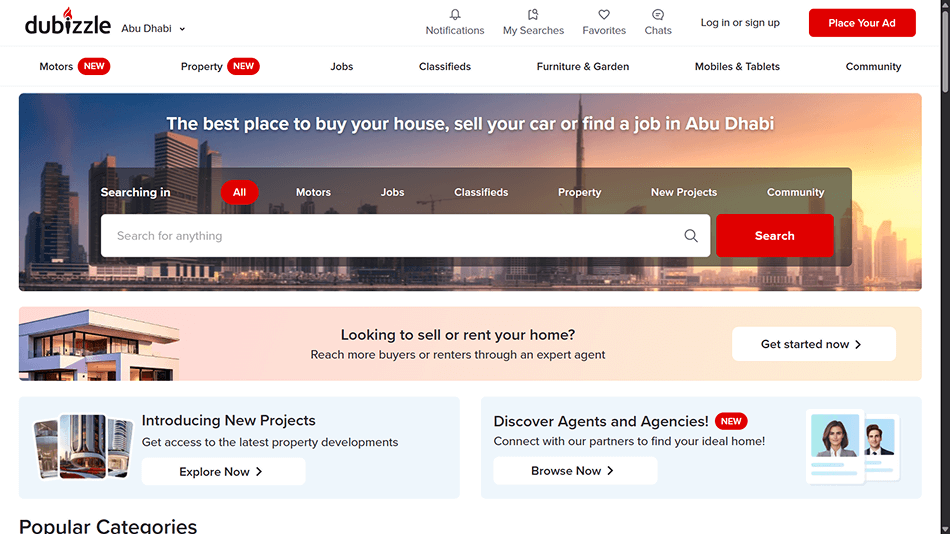Click the Place Your Ad button
950x535 pixels.
coord(861,23)
